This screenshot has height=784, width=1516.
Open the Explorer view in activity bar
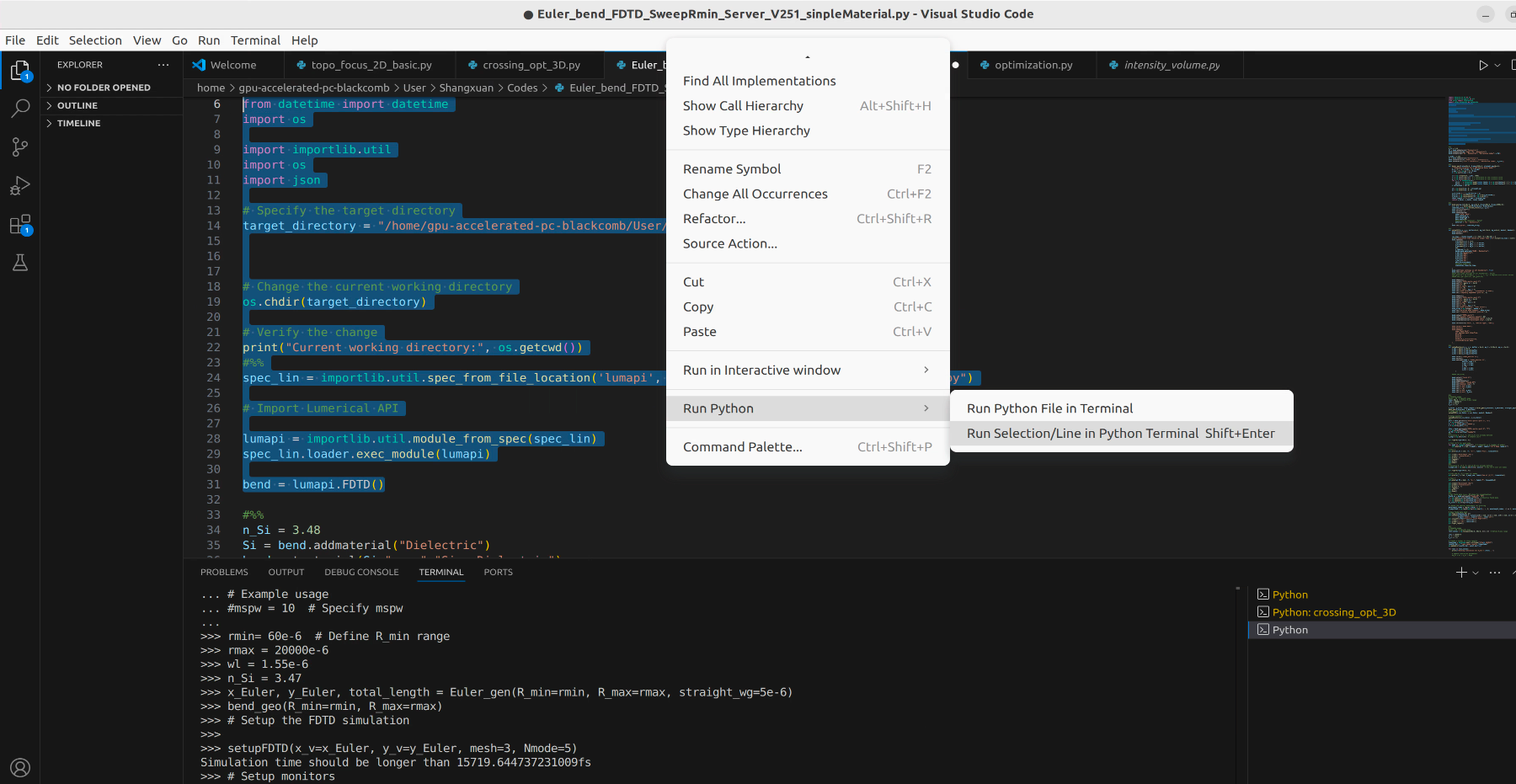tap(20, 71)
